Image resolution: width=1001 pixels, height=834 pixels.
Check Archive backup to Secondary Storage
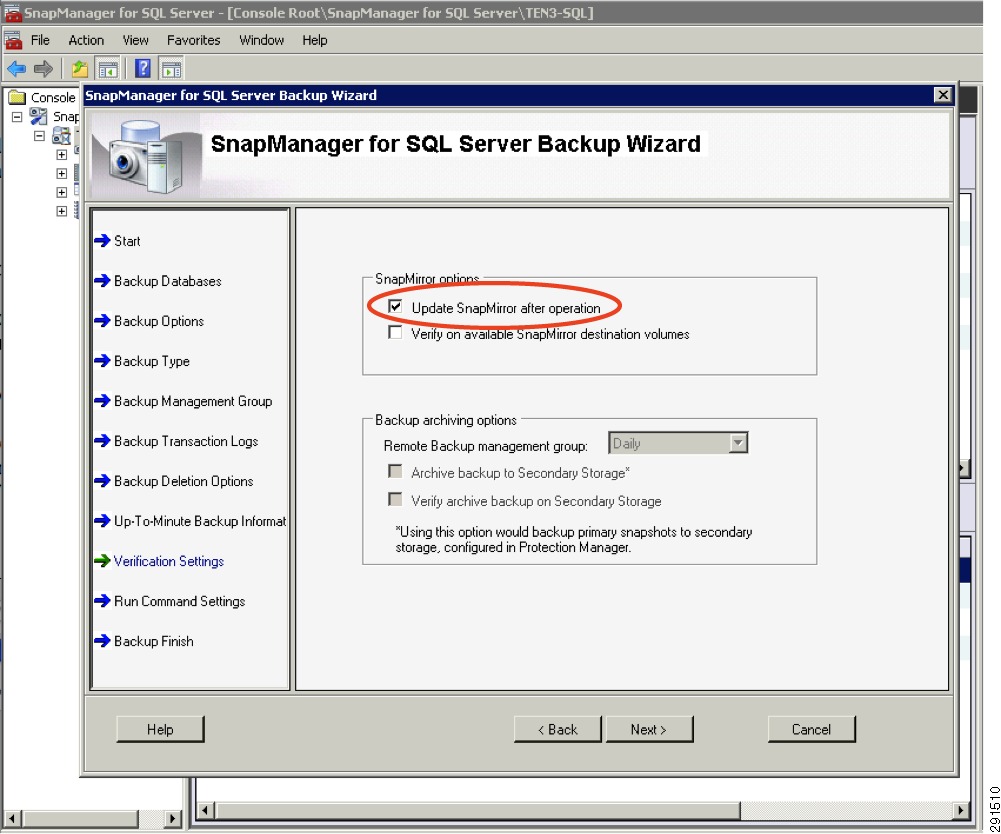(395, 472)
